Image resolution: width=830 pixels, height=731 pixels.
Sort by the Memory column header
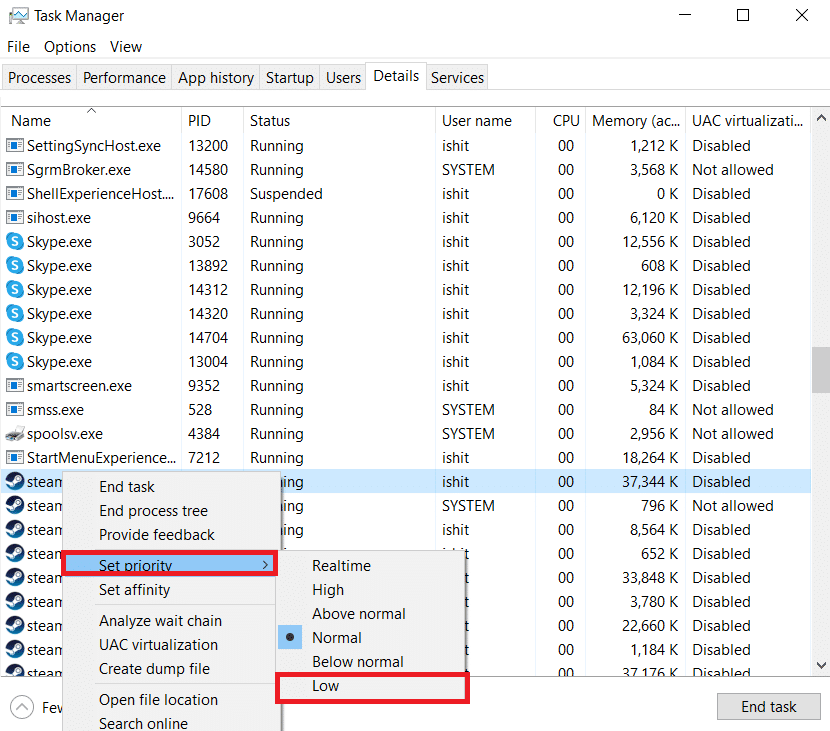[635, 121]
